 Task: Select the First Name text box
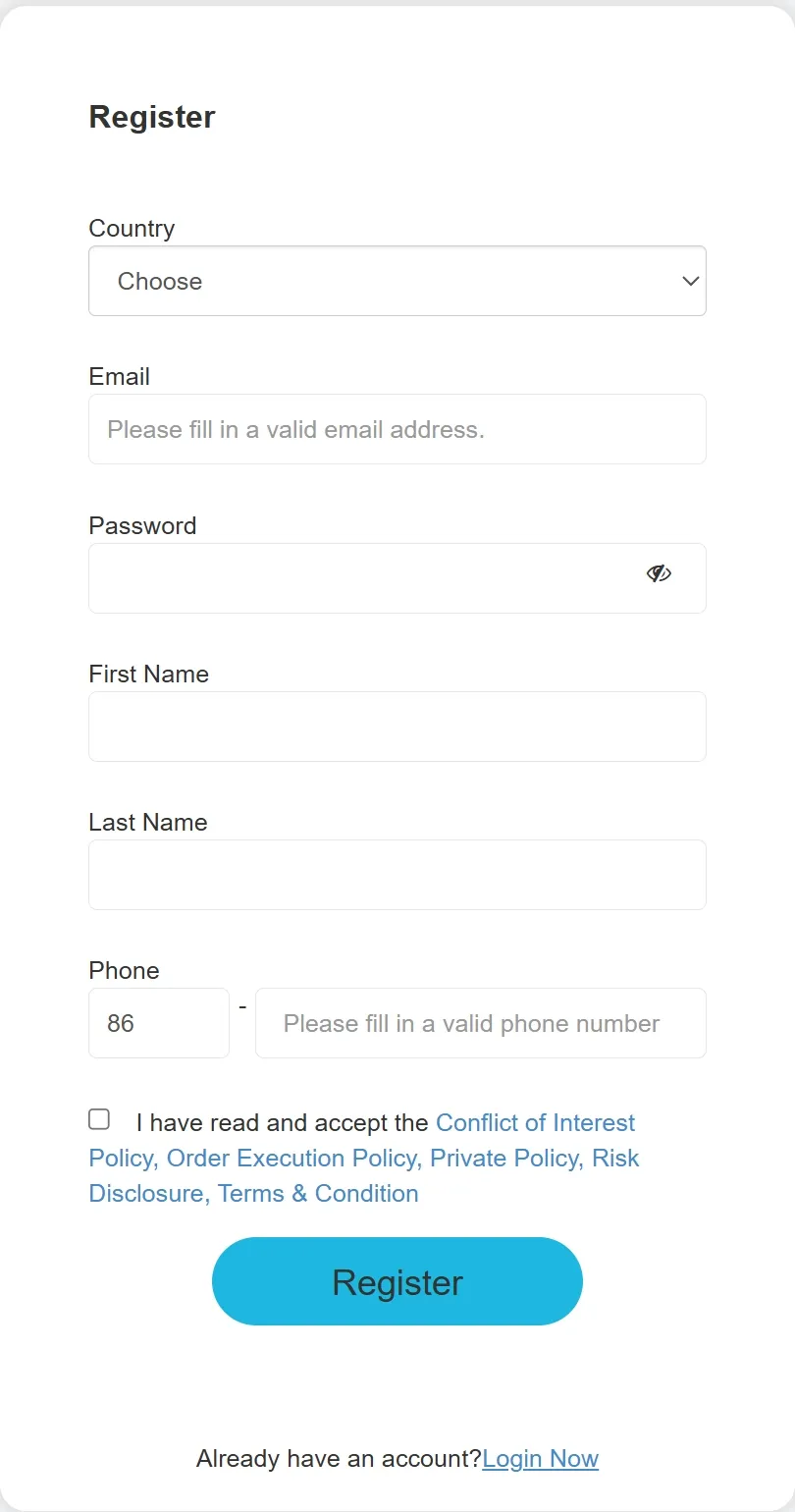pos(397,727)
